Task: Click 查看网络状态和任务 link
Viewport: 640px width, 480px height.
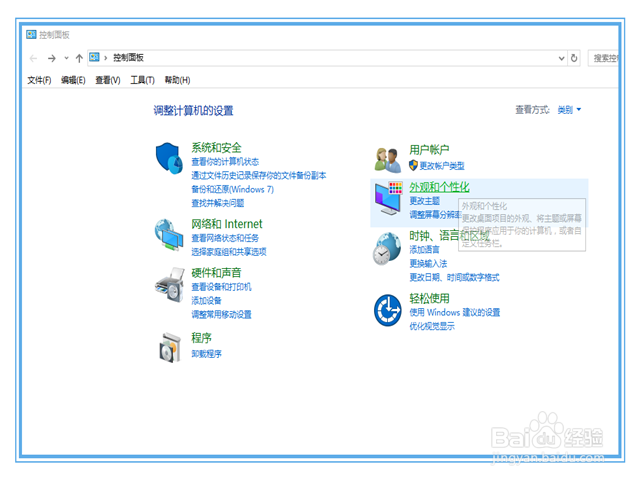Action: pos(225,238)
